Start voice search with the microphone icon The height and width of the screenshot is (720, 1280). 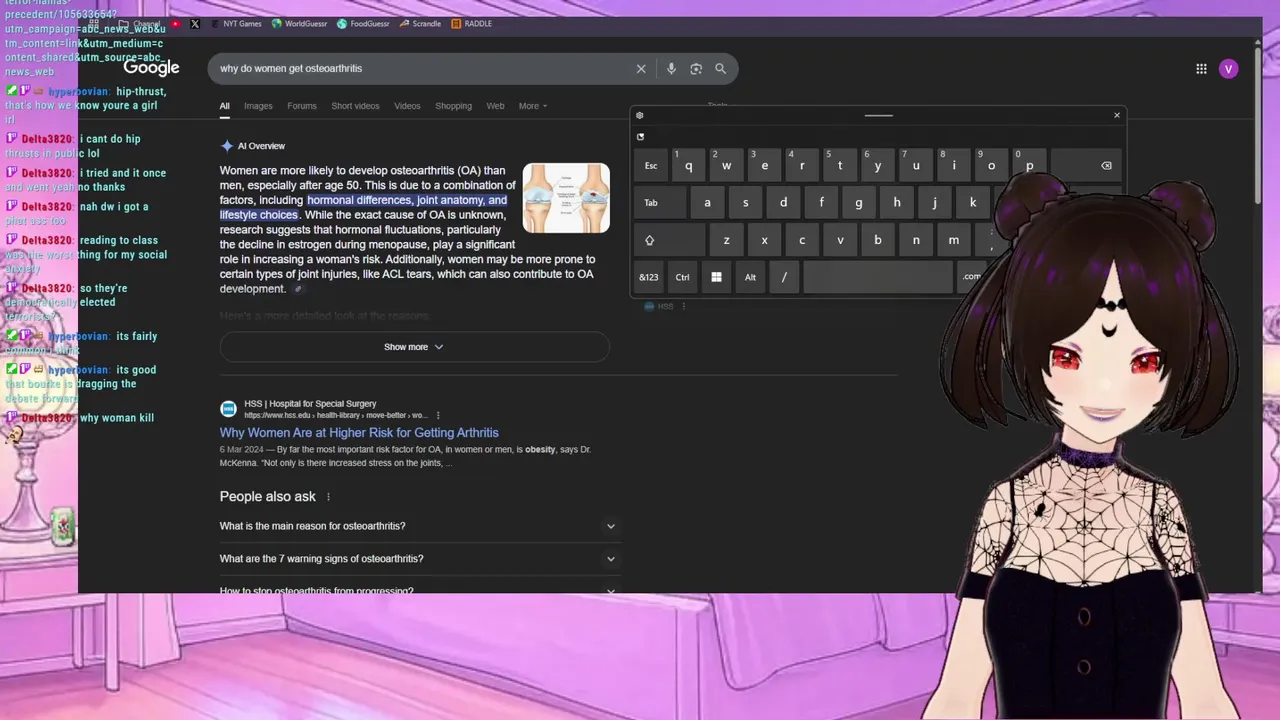coord(671,69)
